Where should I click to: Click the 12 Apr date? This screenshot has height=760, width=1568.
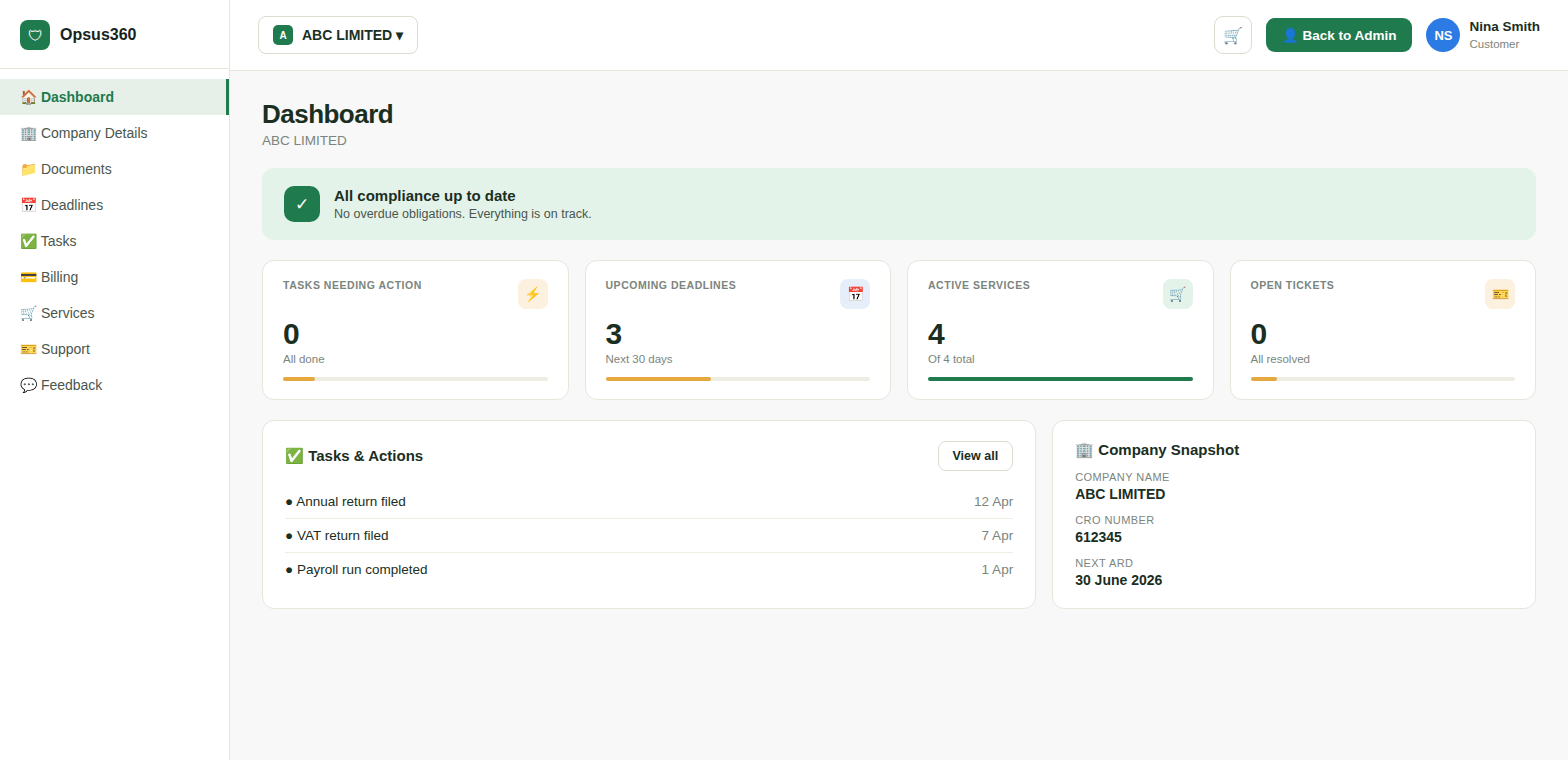pos(994,502)
